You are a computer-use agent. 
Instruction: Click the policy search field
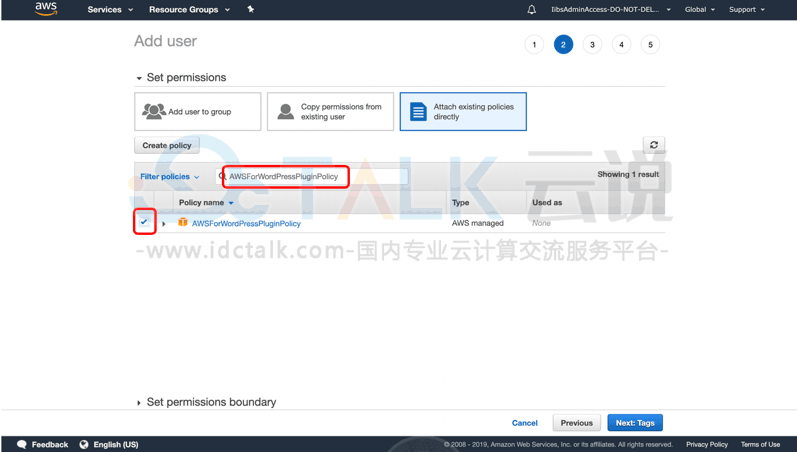(312, 176)
